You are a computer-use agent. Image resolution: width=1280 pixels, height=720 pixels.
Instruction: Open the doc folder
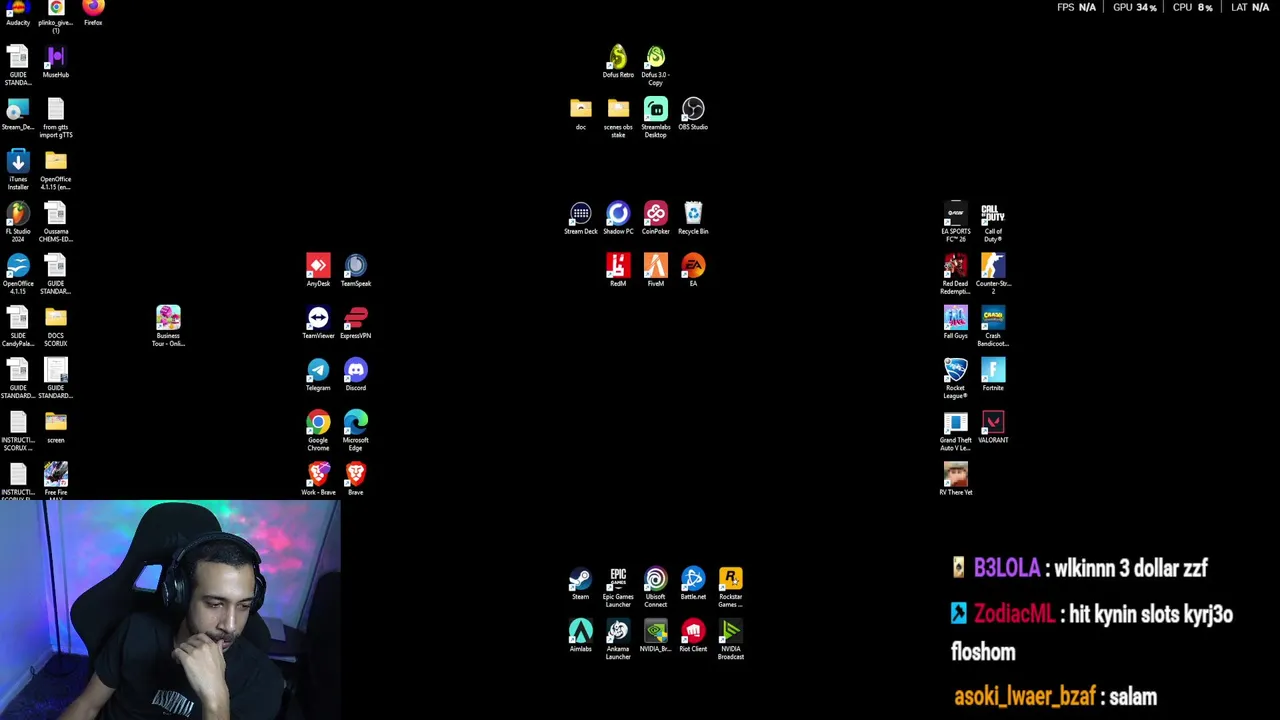click(581, 114)
